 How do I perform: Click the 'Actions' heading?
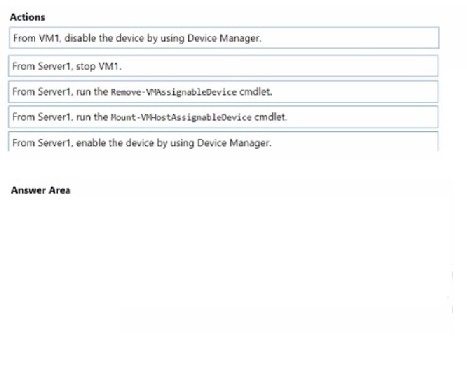point(27,17)
